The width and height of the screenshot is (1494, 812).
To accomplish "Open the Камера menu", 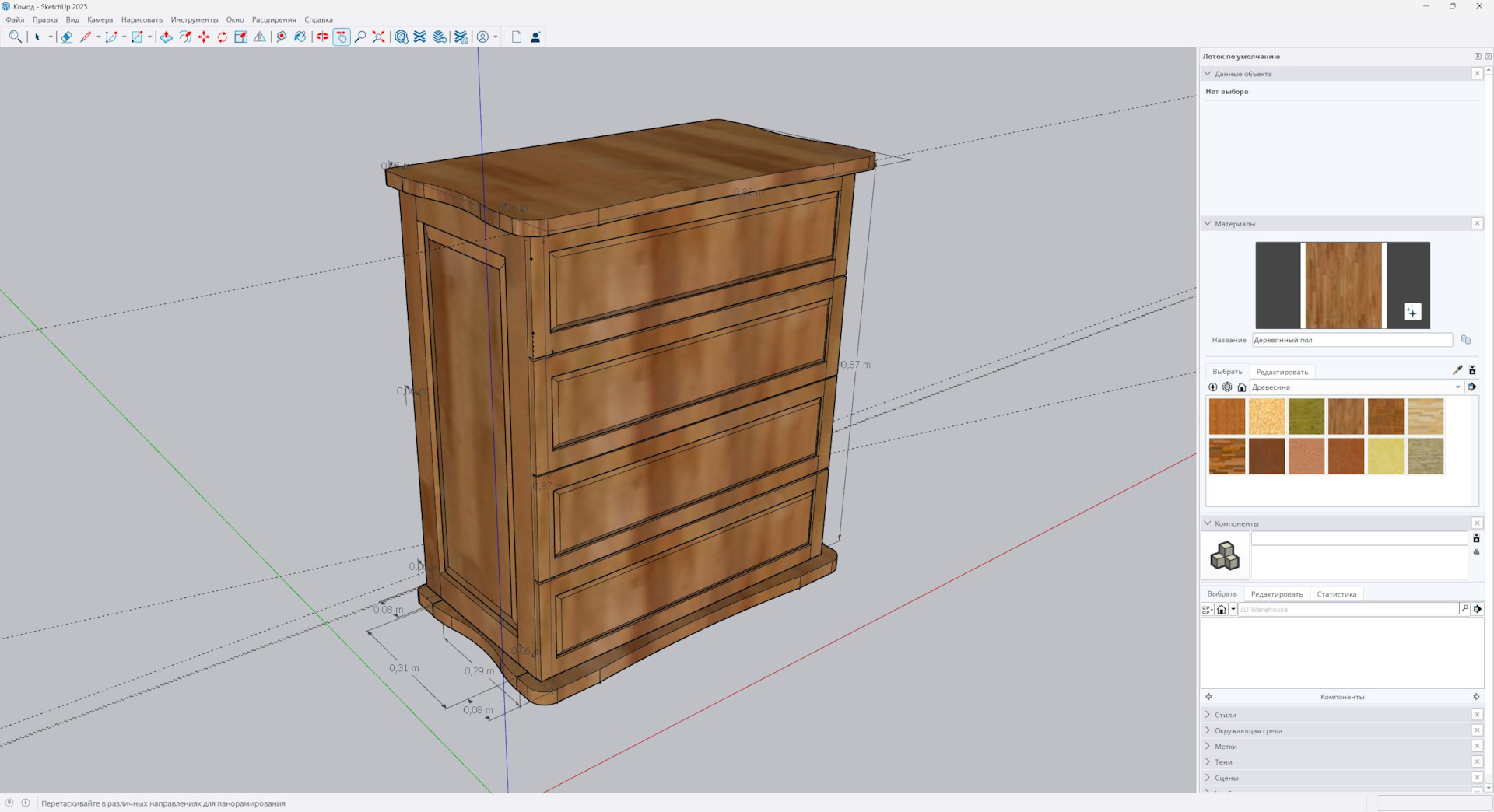I will [100, 19].
